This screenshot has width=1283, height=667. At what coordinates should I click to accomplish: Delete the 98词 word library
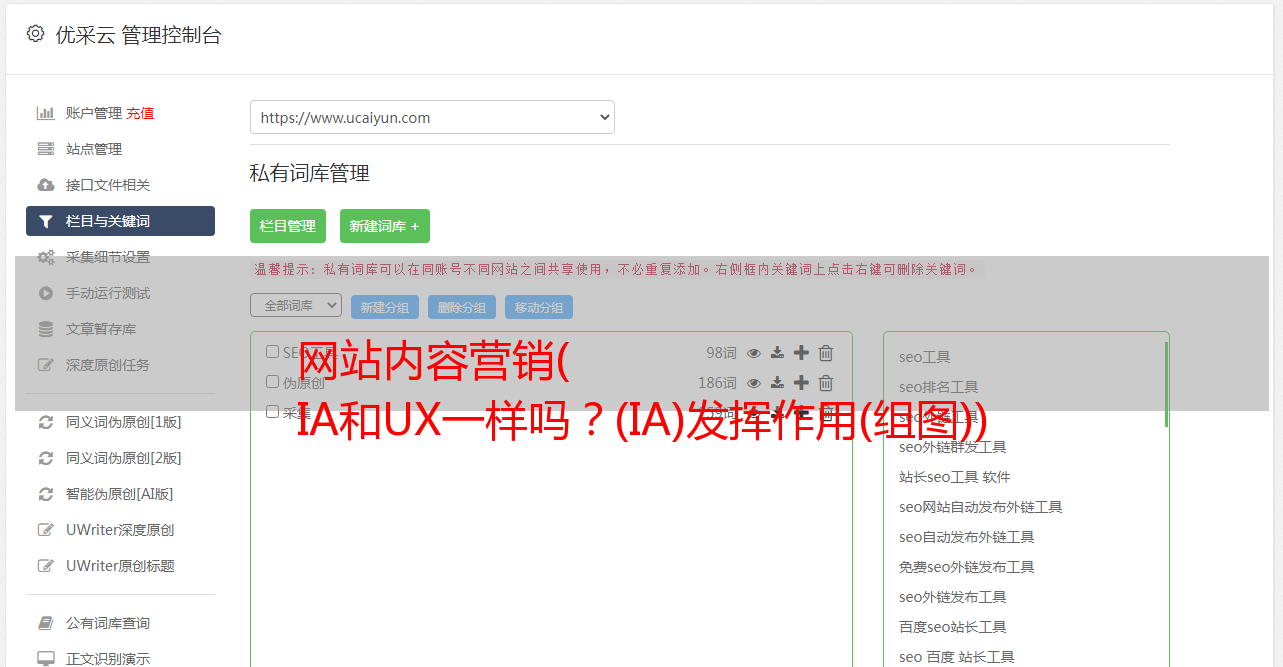[x=826, y=353]
